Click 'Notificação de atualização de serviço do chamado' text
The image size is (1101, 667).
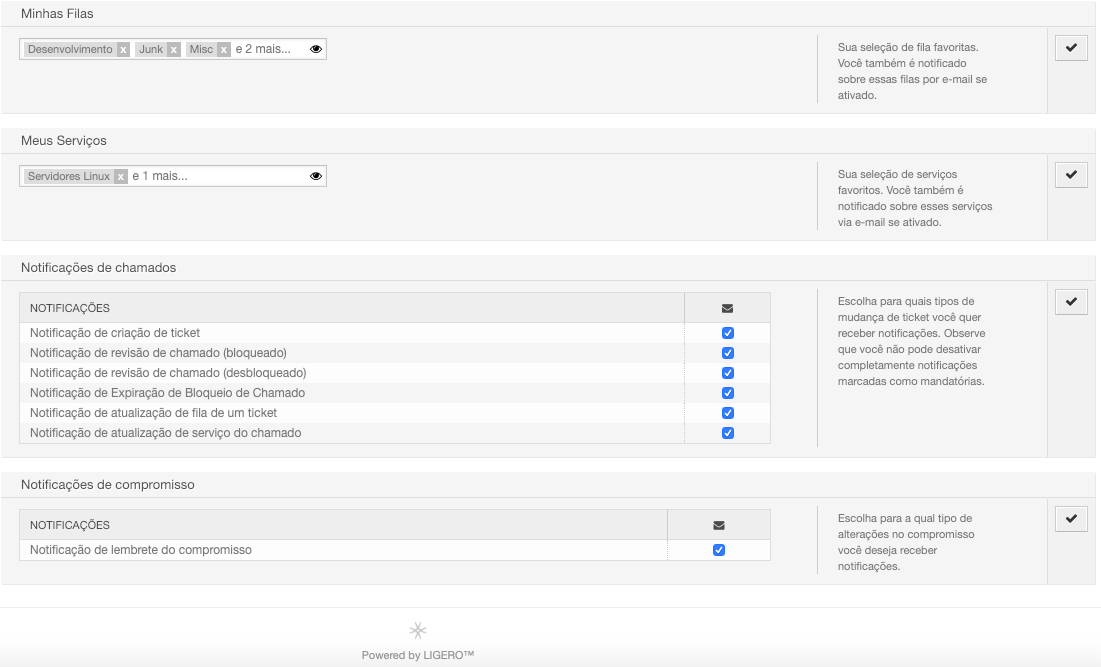coord(166,433)
